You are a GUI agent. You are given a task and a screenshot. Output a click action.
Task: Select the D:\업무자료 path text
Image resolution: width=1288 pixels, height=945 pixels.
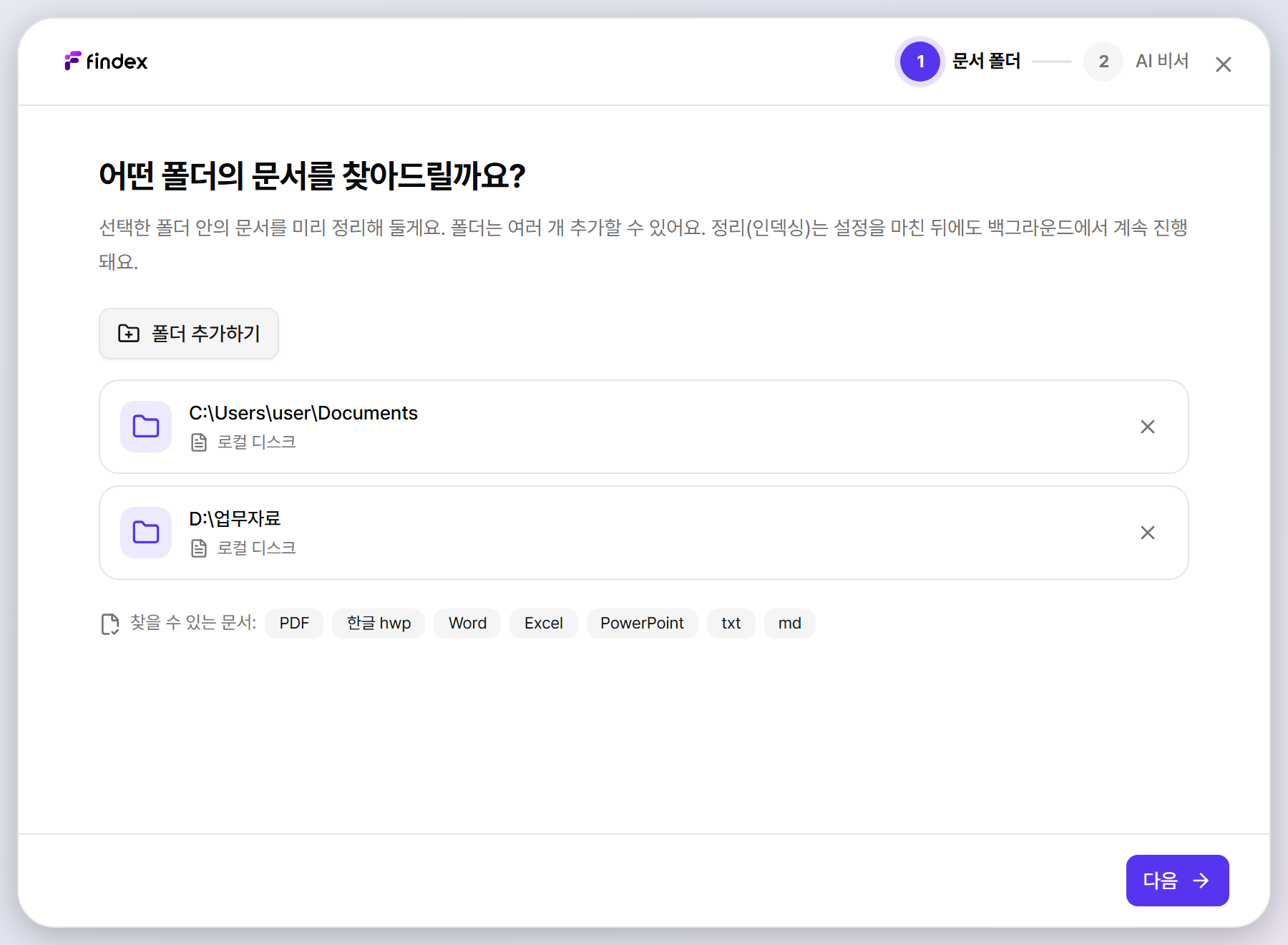pos(235,518)
